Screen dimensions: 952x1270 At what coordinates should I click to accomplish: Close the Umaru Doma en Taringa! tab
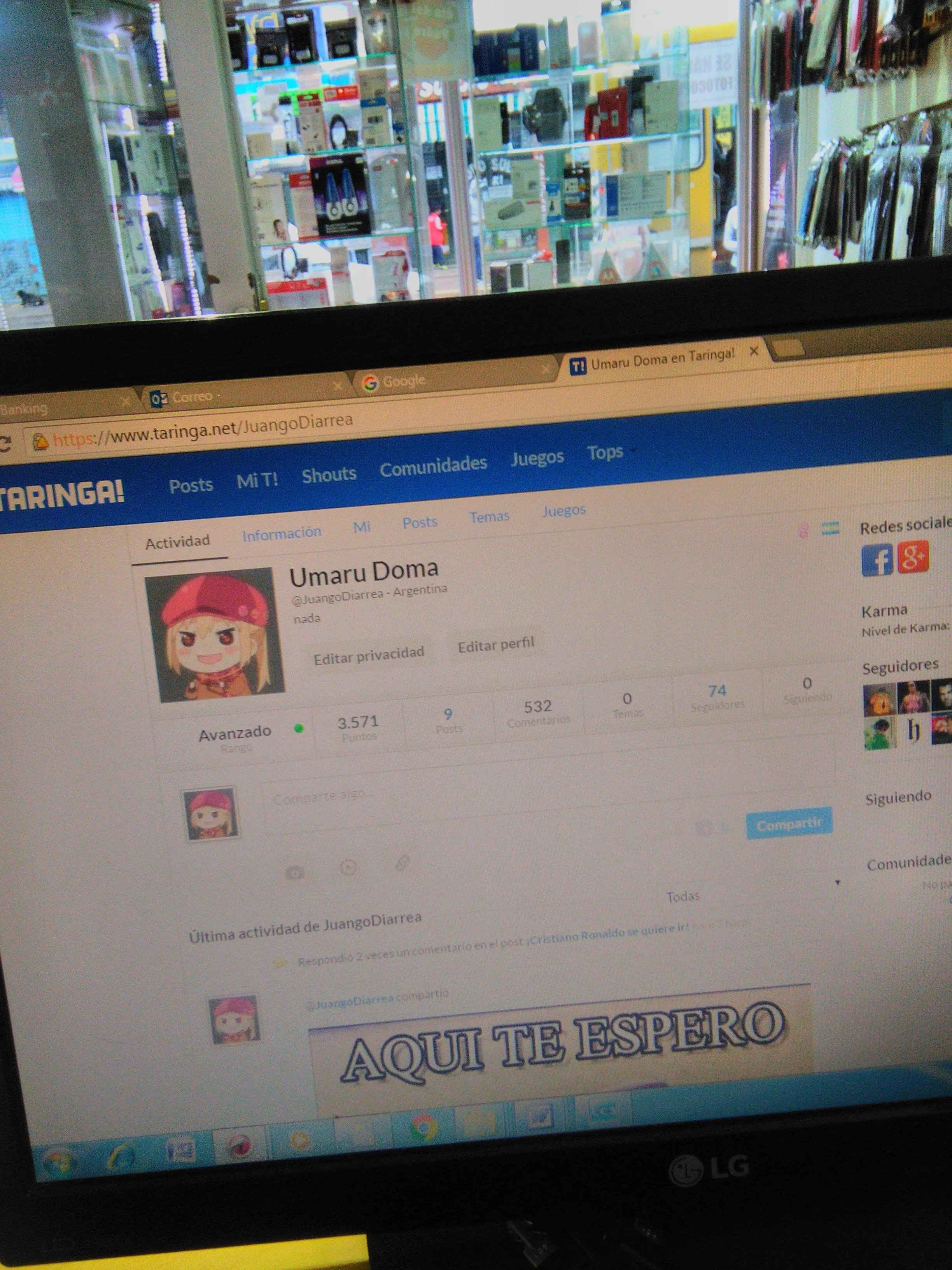(754, 351)
